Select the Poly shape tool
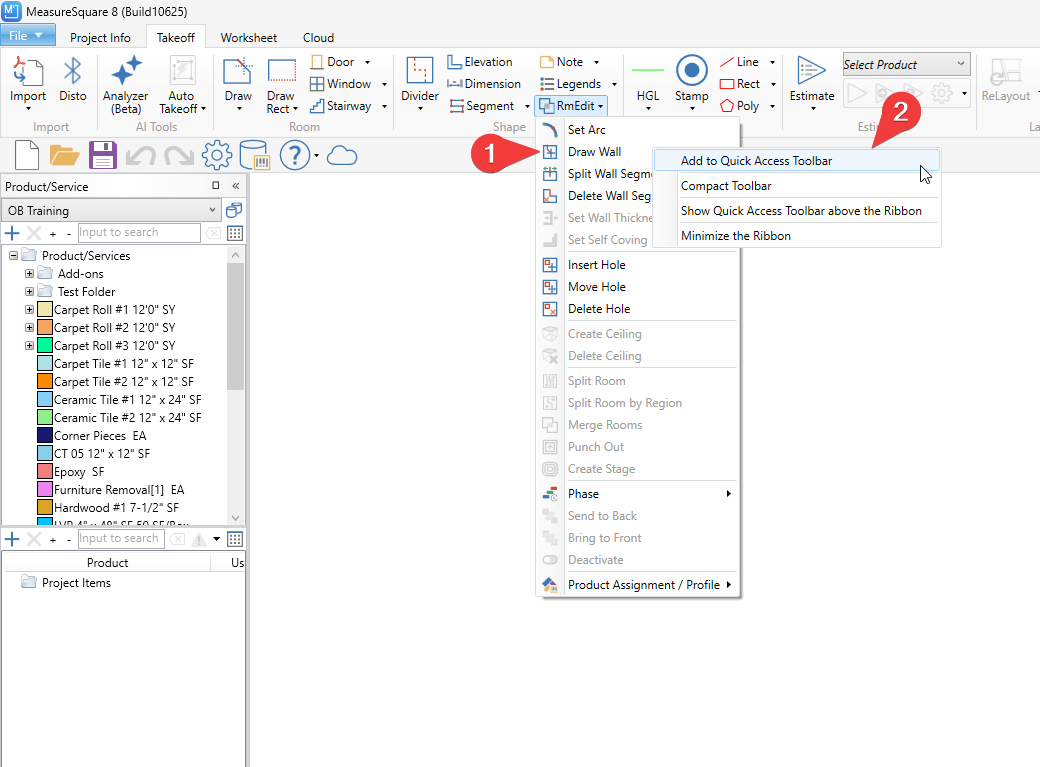The width and height of the screenshot is (1040, 767). coord(740,105)
